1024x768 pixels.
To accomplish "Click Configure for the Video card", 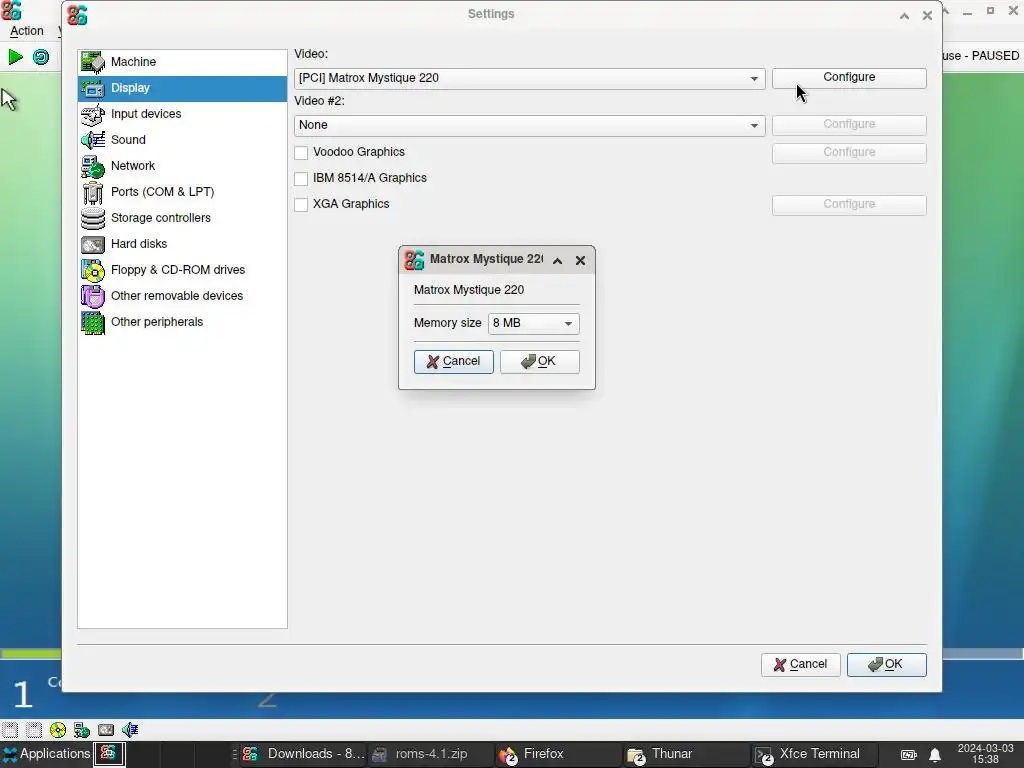I will (849, 78).
